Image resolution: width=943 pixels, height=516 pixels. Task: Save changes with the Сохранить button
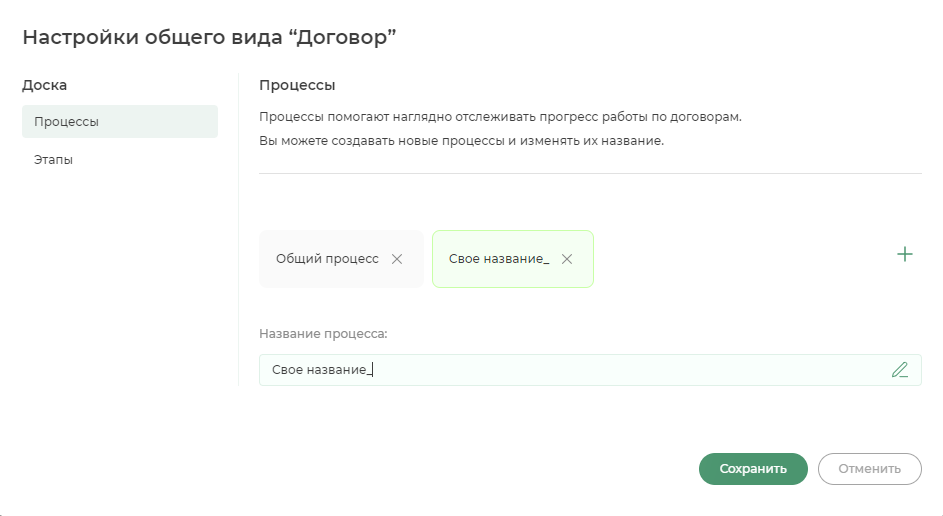point(753,468)
